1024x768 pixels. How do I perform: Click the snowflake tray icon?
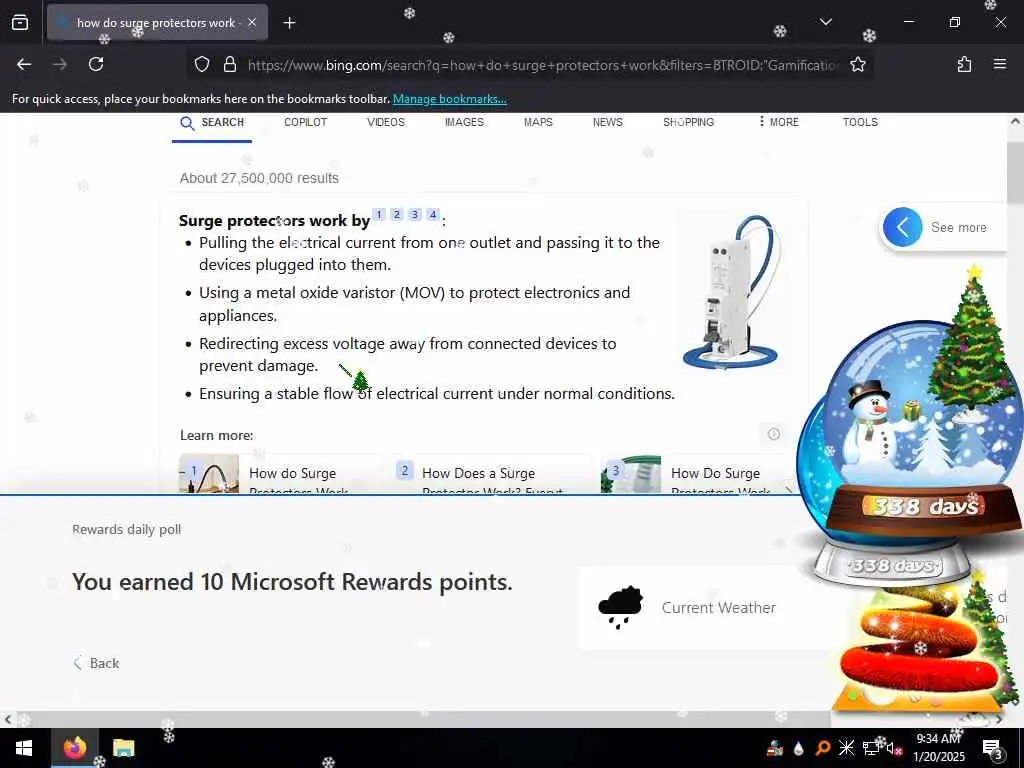coord(846,748)
